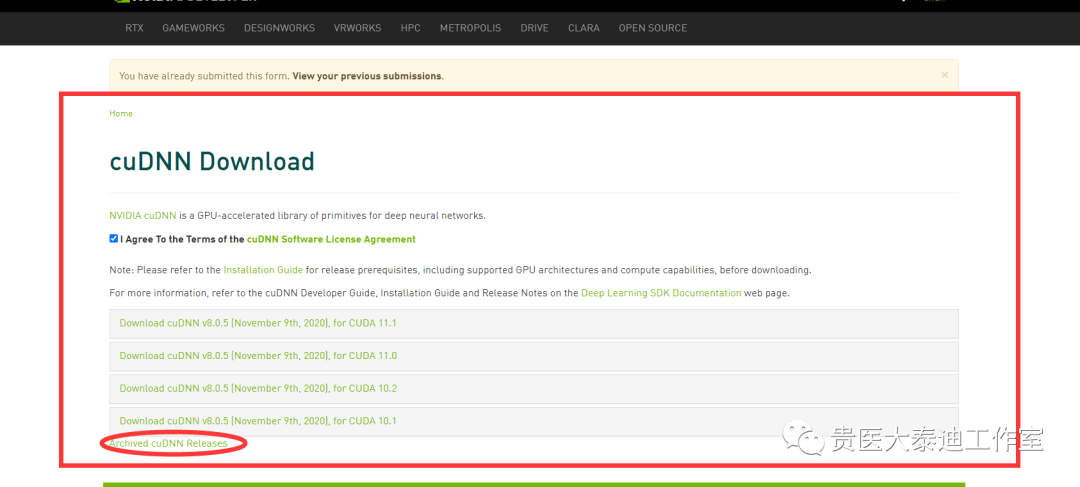Open the RTX navigation menu item
Screen dimensions: 1080x487
pyautogui.click(x=134, y=28)
